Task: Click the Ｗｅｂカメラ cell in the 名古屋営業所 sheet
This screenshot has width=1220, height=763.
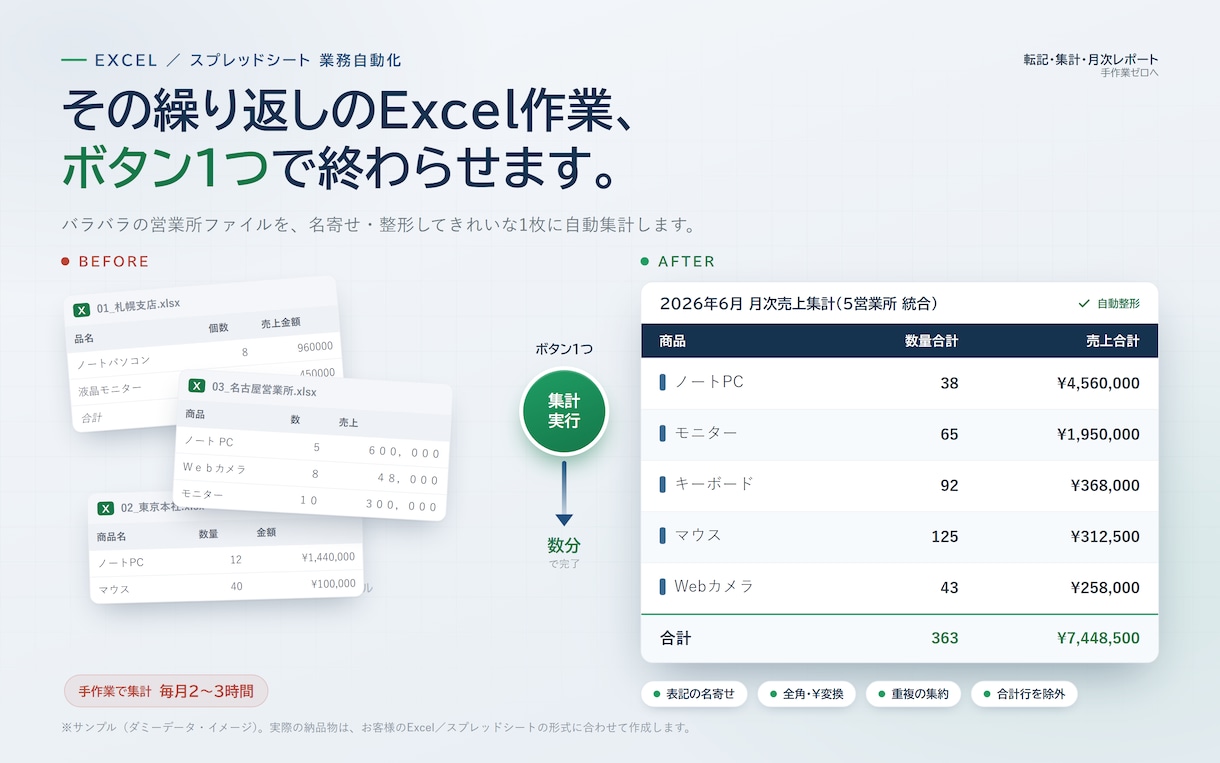Action: tap(215, 468)
